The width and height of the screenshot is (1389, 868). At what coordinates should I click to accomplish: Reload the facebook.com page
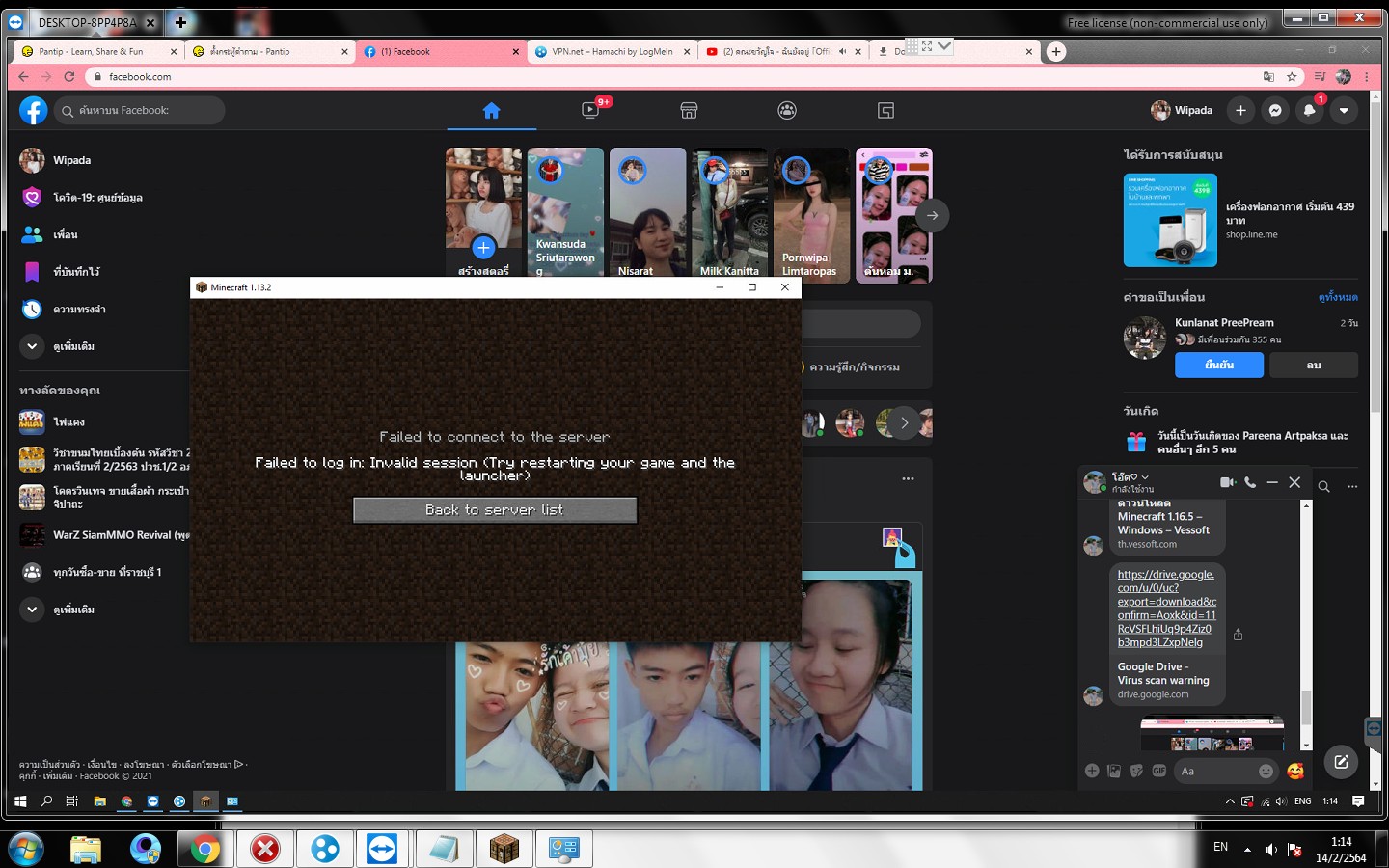[69, 76]
